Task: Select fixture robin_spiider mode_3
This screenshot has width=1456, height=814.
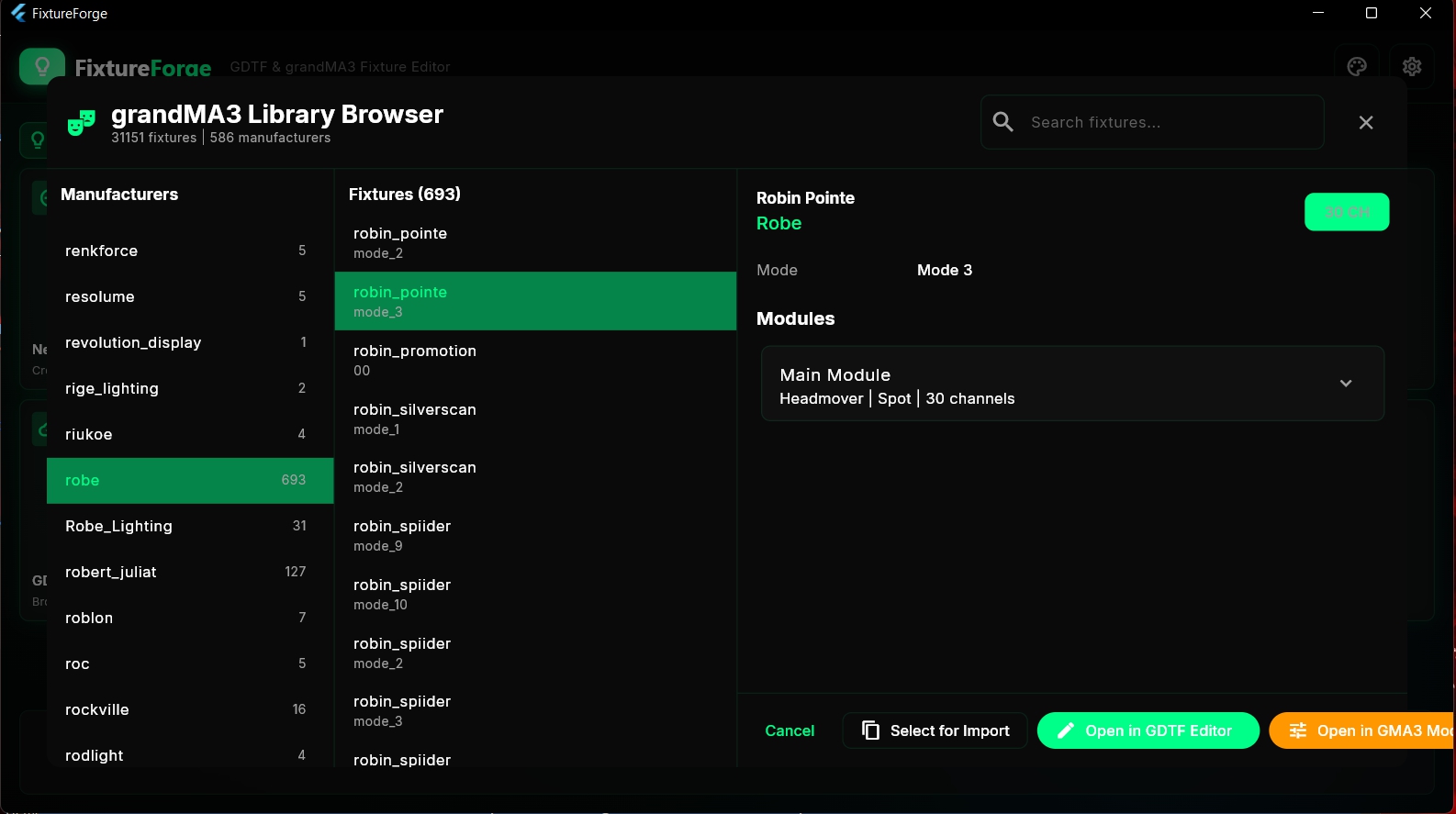Action: [535, 710]
